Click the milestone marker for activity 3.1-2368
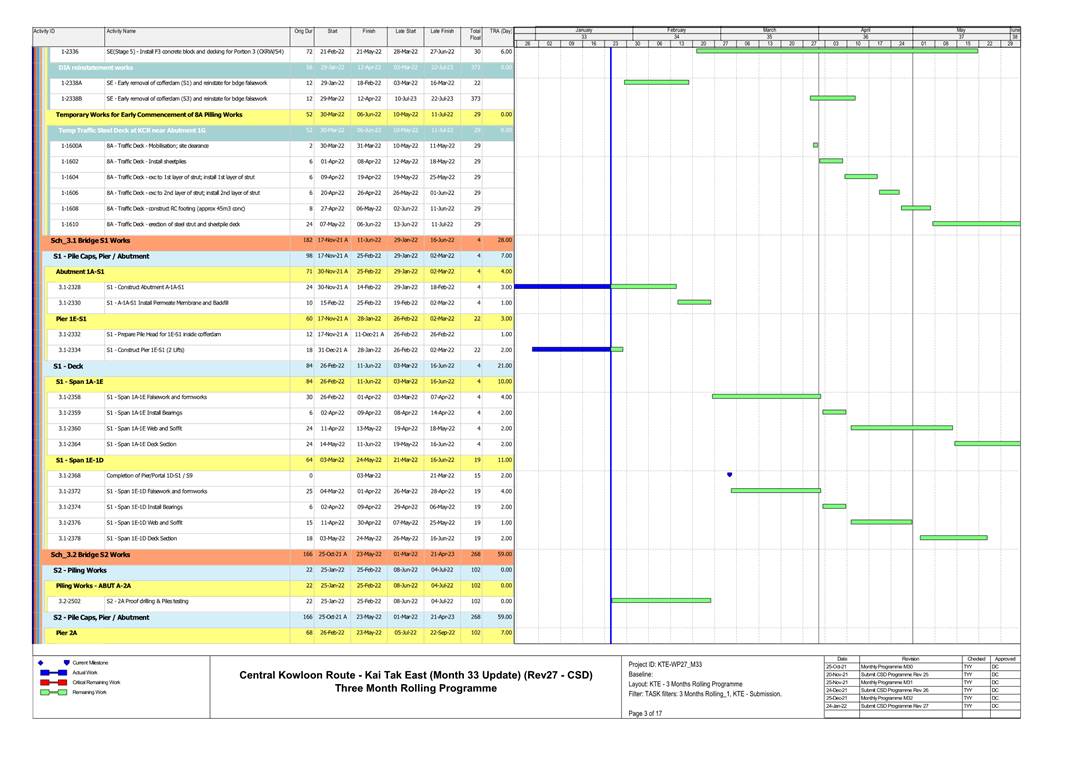Viewport: 1082px width, 765px height. pos(729,475)
